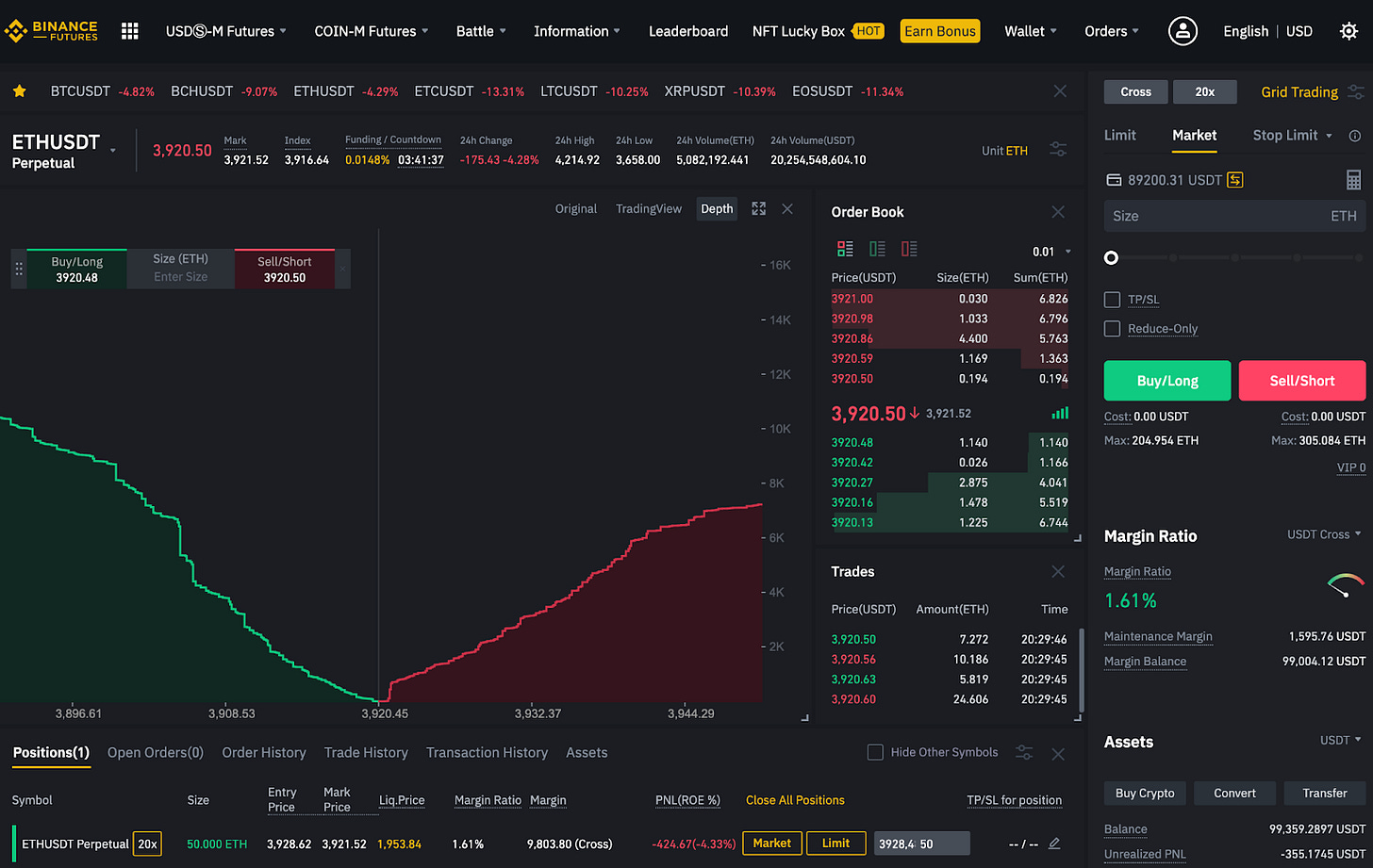
Task: Click the order size slider handle
Action: pos(1111,257)
